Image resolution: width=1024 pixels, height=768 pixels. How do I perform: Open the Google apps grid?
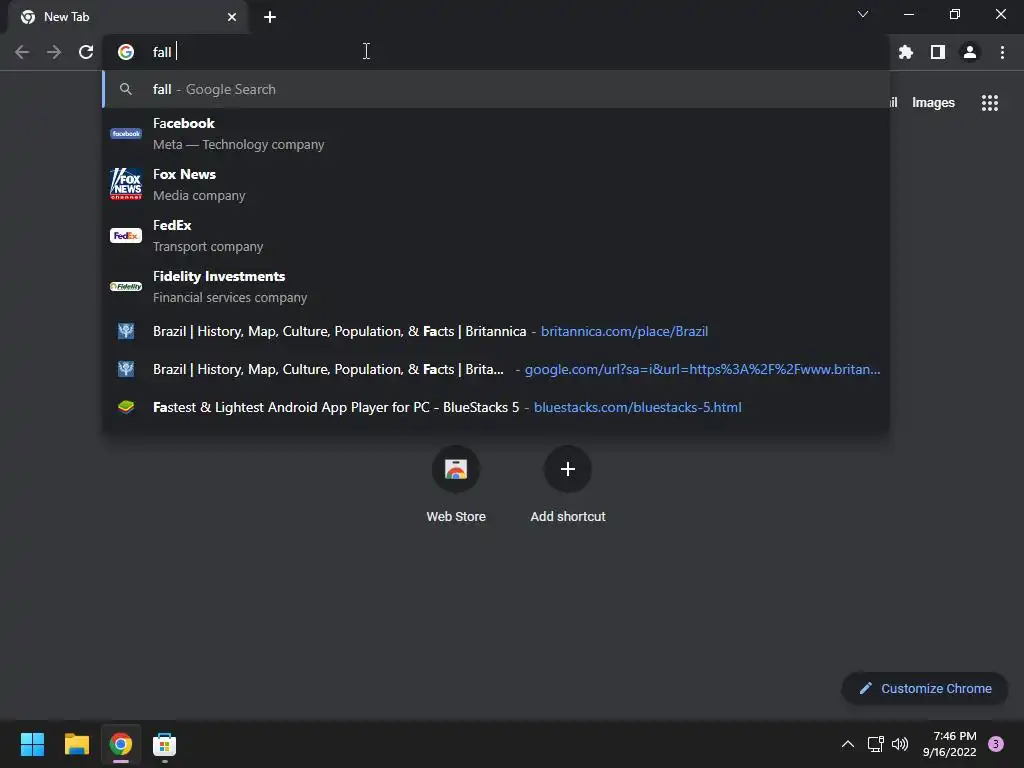click(x=990, y=103)
